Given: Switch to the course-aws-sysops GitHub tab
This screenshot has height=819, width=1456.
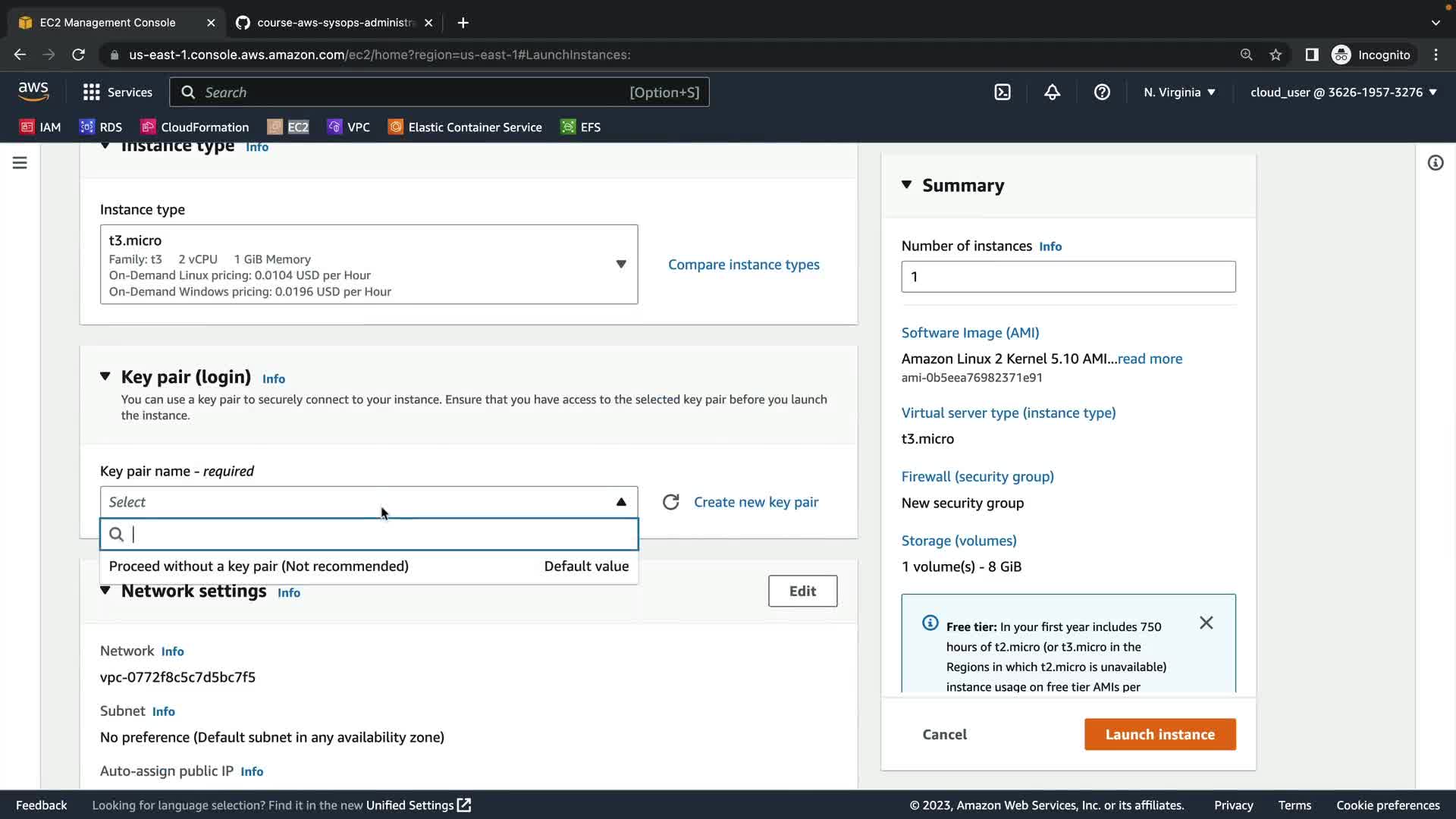Looking at the screenshot, I should pyautogui.click(x=334, y=23).
